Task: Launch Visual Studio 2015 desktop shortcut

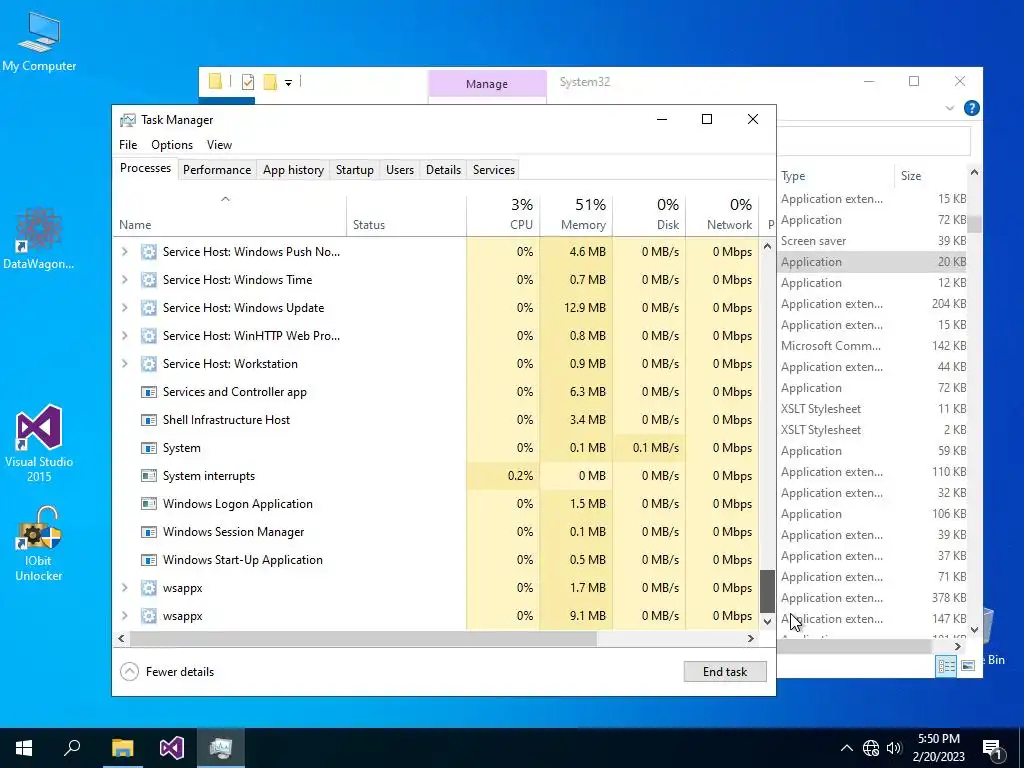Action: pos(39,443)
